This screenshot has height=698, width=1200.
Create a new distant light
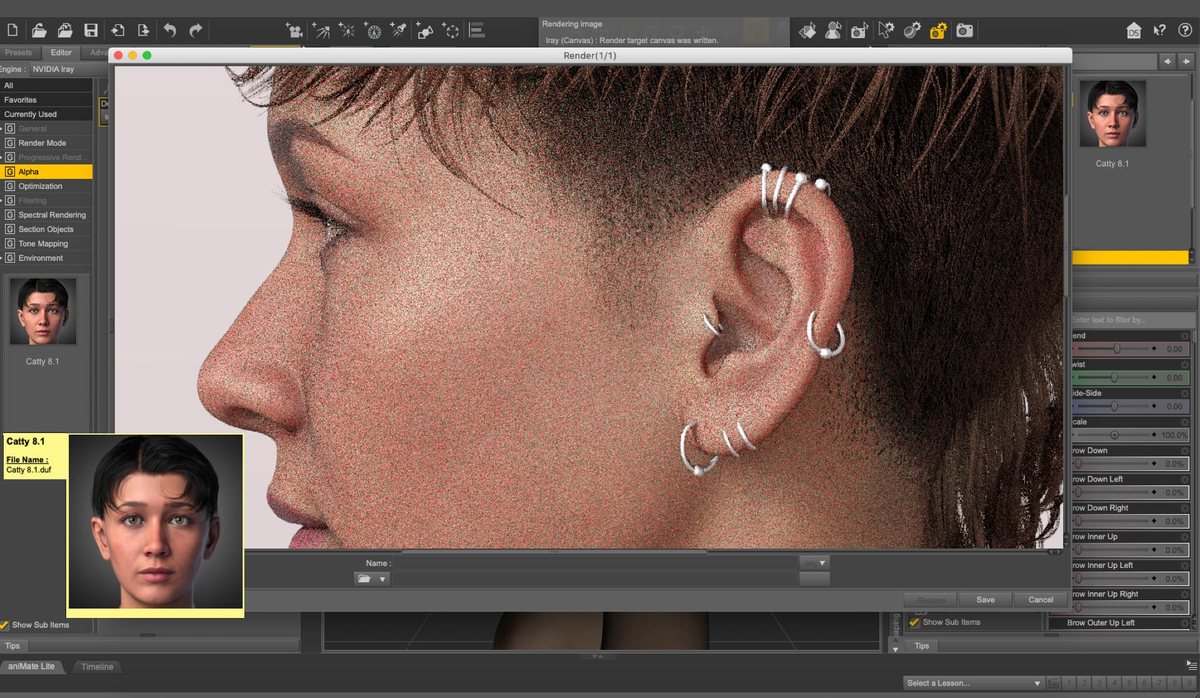click(322, 31)
